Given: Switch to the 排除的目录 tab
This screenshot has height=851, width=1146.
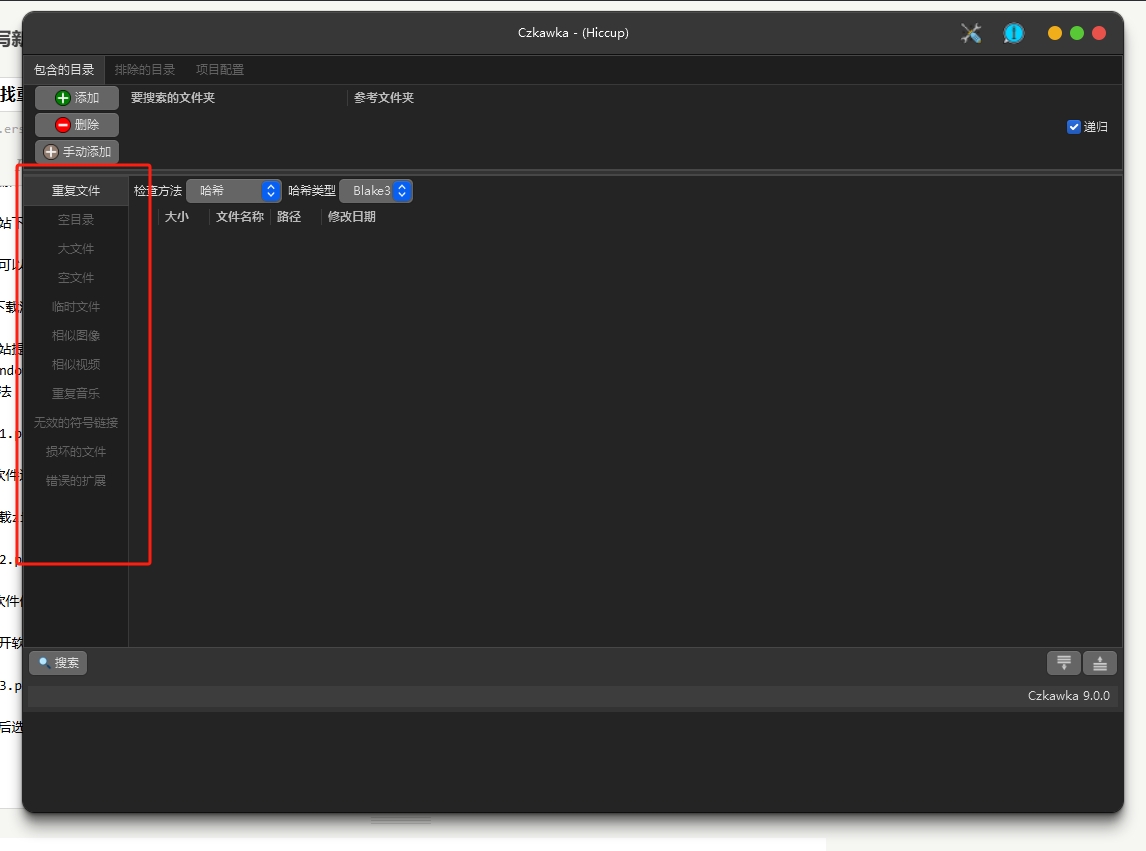Looking at the screenshot, I should coord(145,70).
